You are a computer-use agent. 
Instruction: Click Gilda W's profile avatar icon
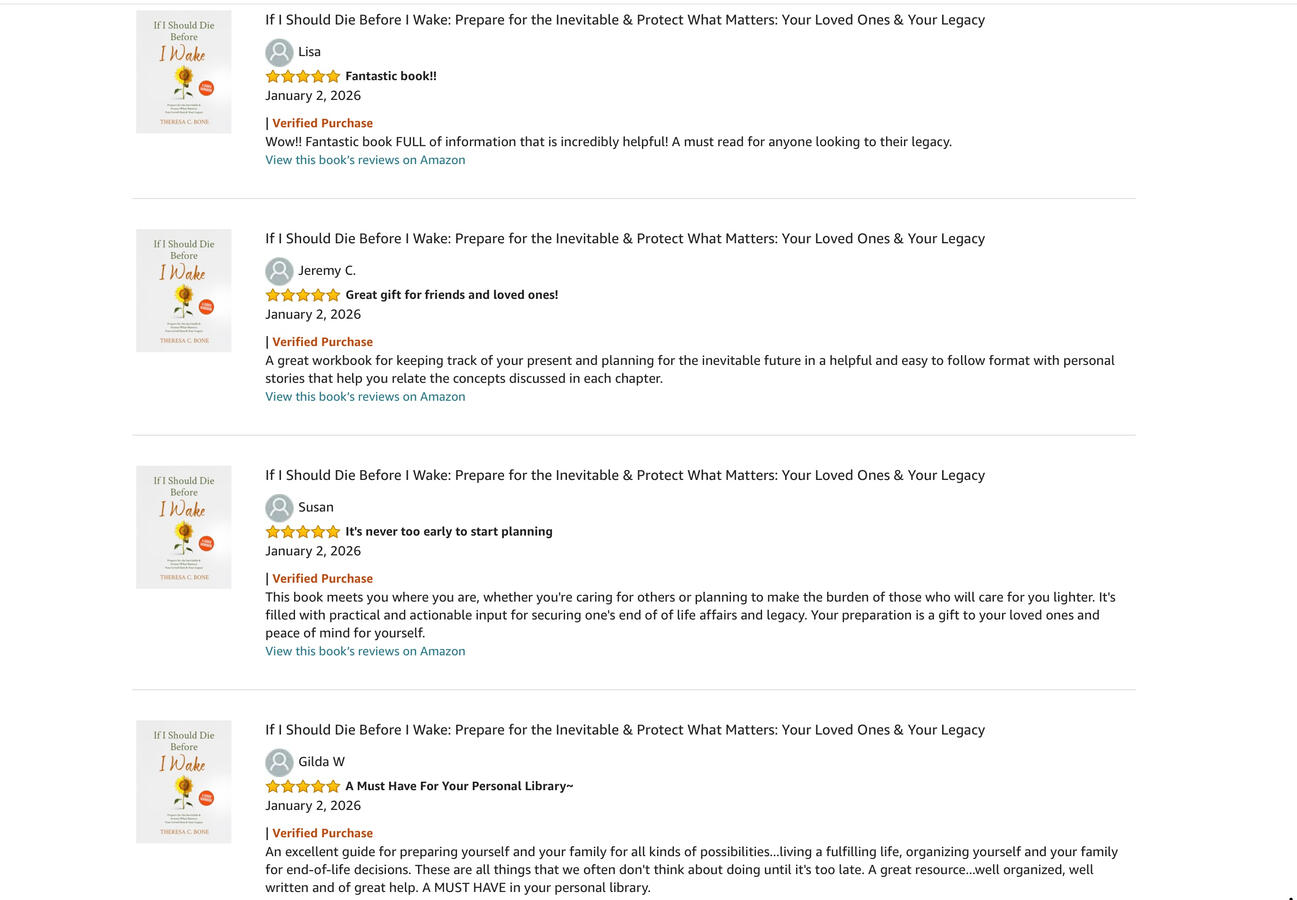coord(279,762)
